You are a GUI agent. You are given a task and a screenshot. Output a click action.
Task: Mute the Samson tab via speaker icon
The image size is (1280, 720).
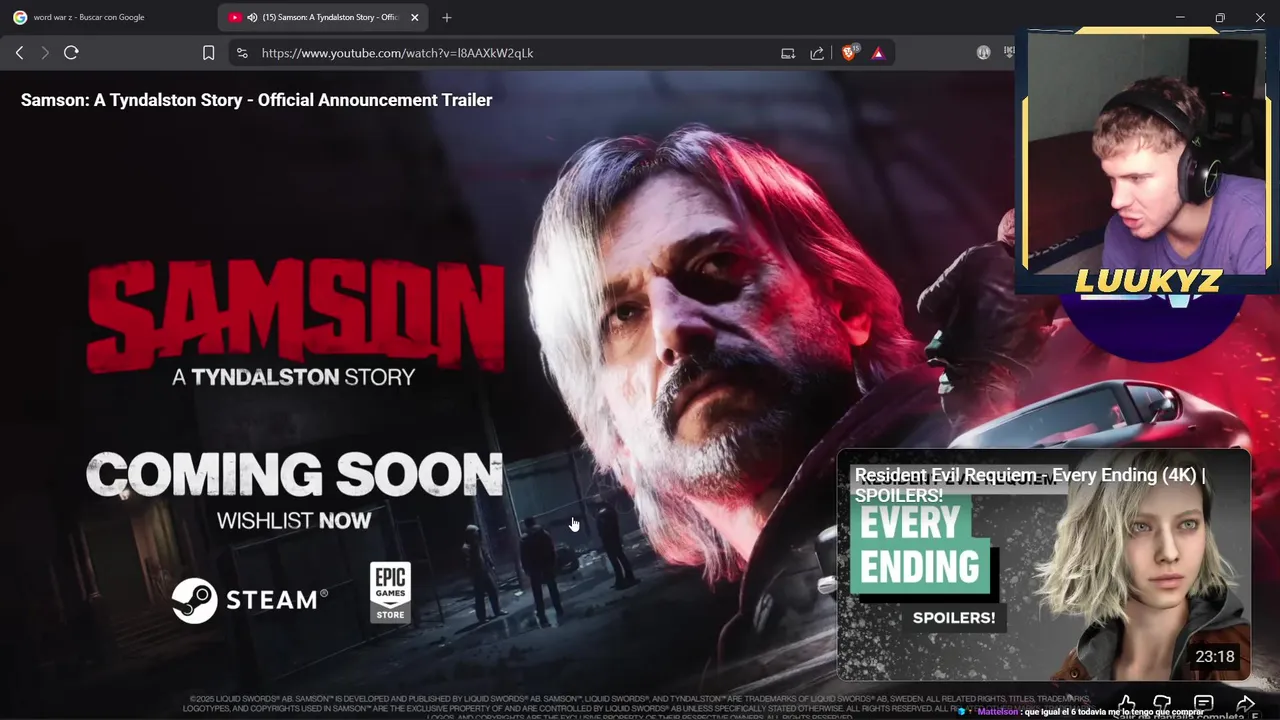[x=252, y=17]
